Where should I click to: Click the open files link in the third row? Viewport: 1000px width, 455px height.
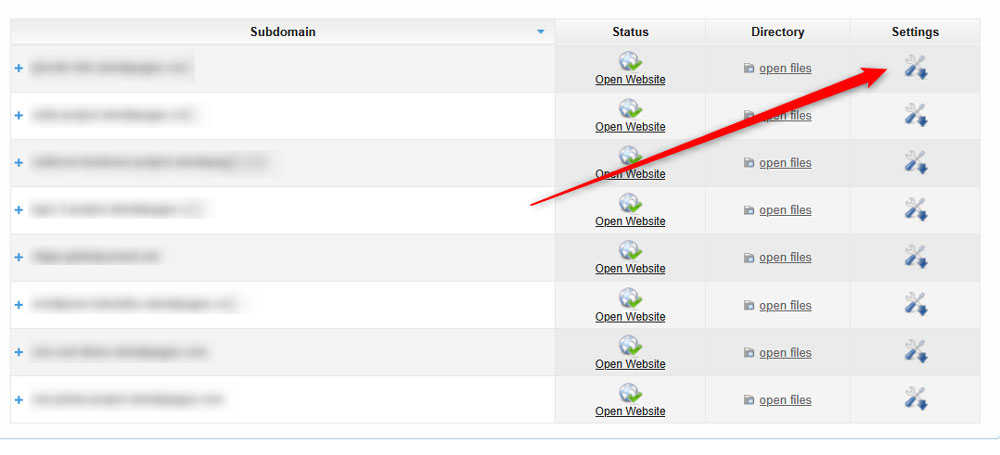[785, 163]
